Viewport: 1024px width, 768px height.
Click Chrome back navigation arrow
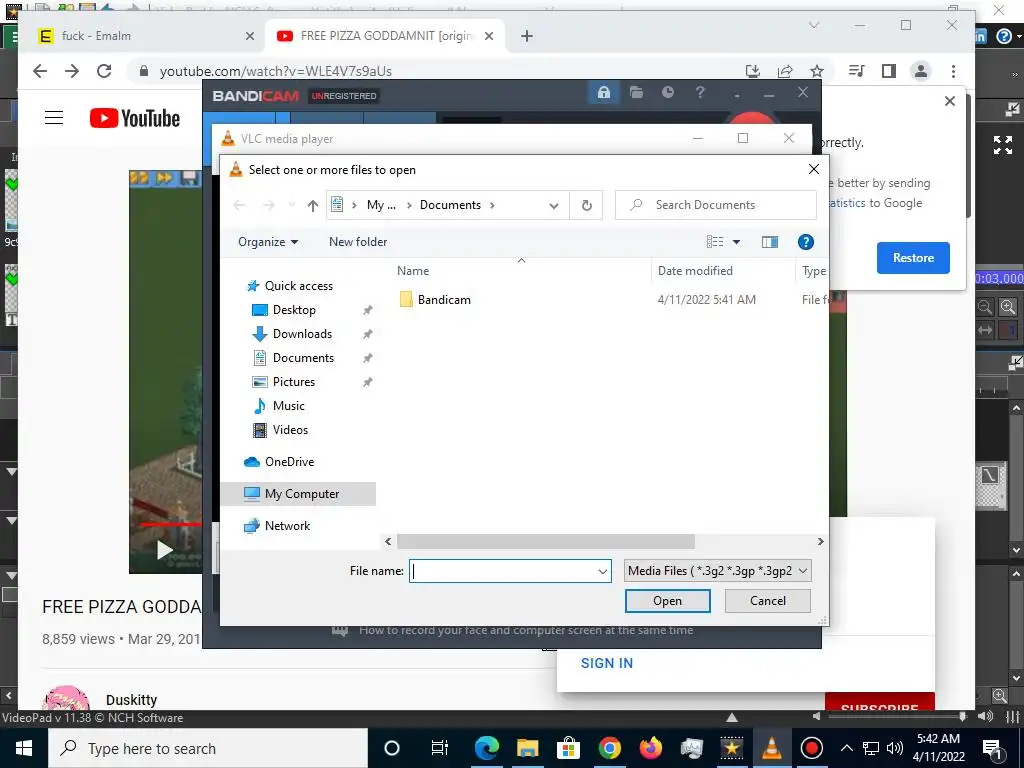(x=40, y=71)
